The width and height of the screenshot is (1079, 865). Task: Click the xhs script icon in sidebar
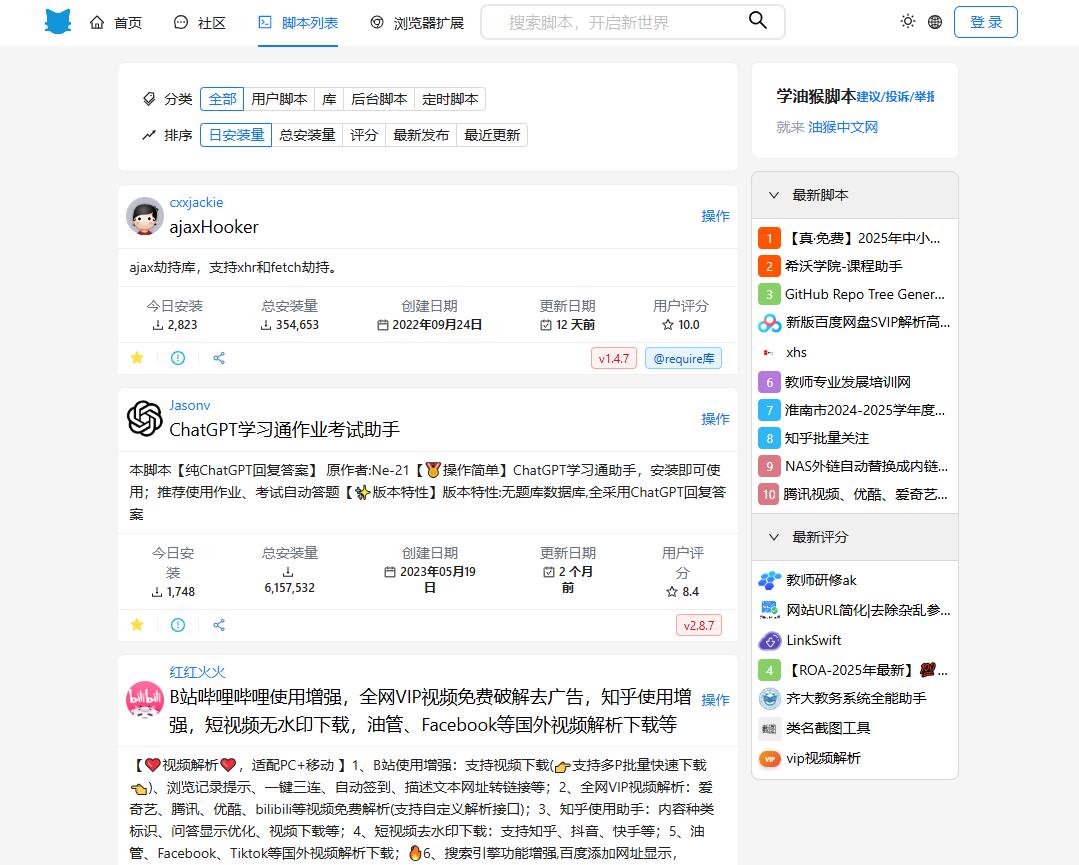coord(769,352)
